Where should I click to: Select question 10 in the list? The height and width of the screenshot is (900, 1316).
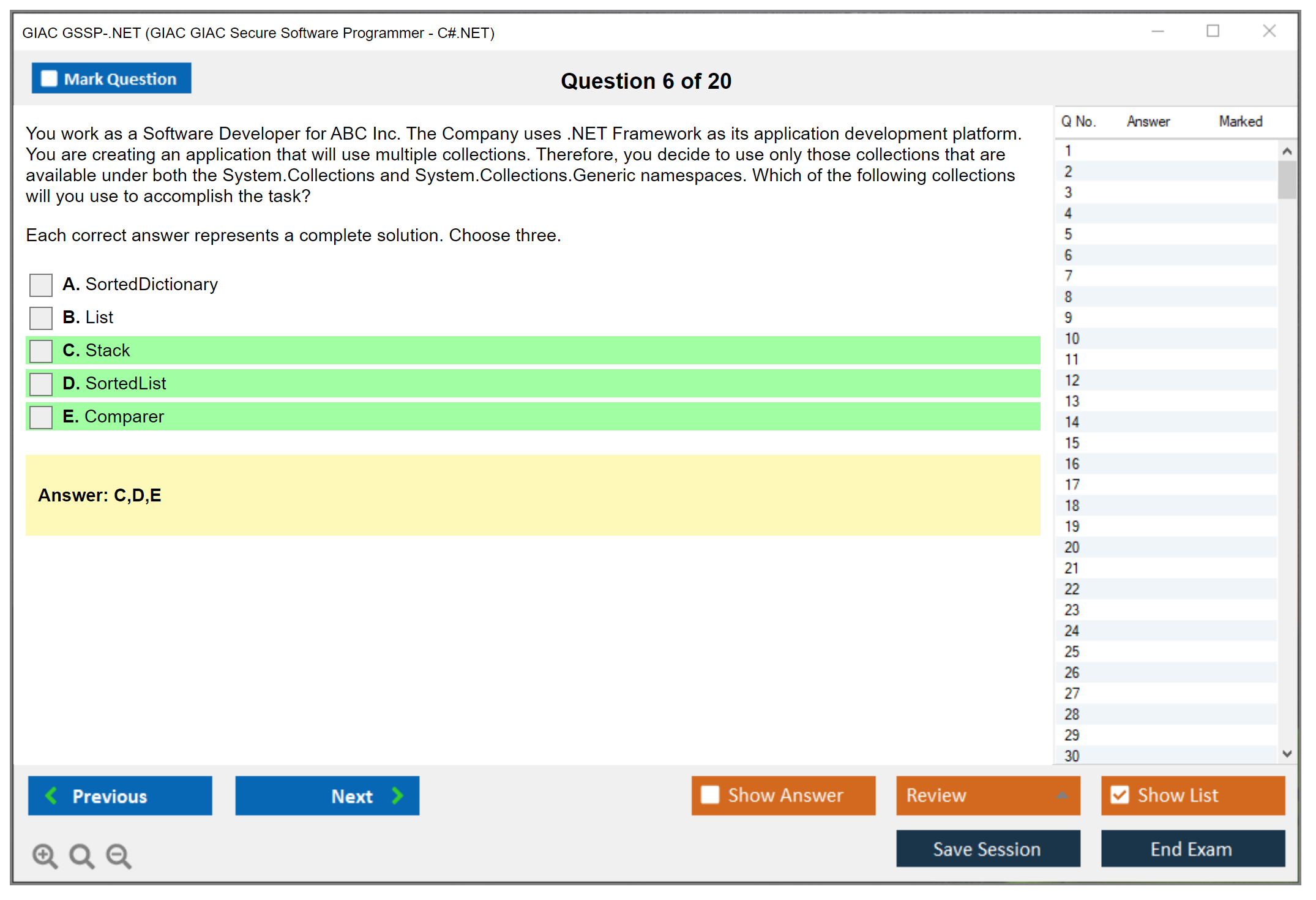click(1072, 339)
